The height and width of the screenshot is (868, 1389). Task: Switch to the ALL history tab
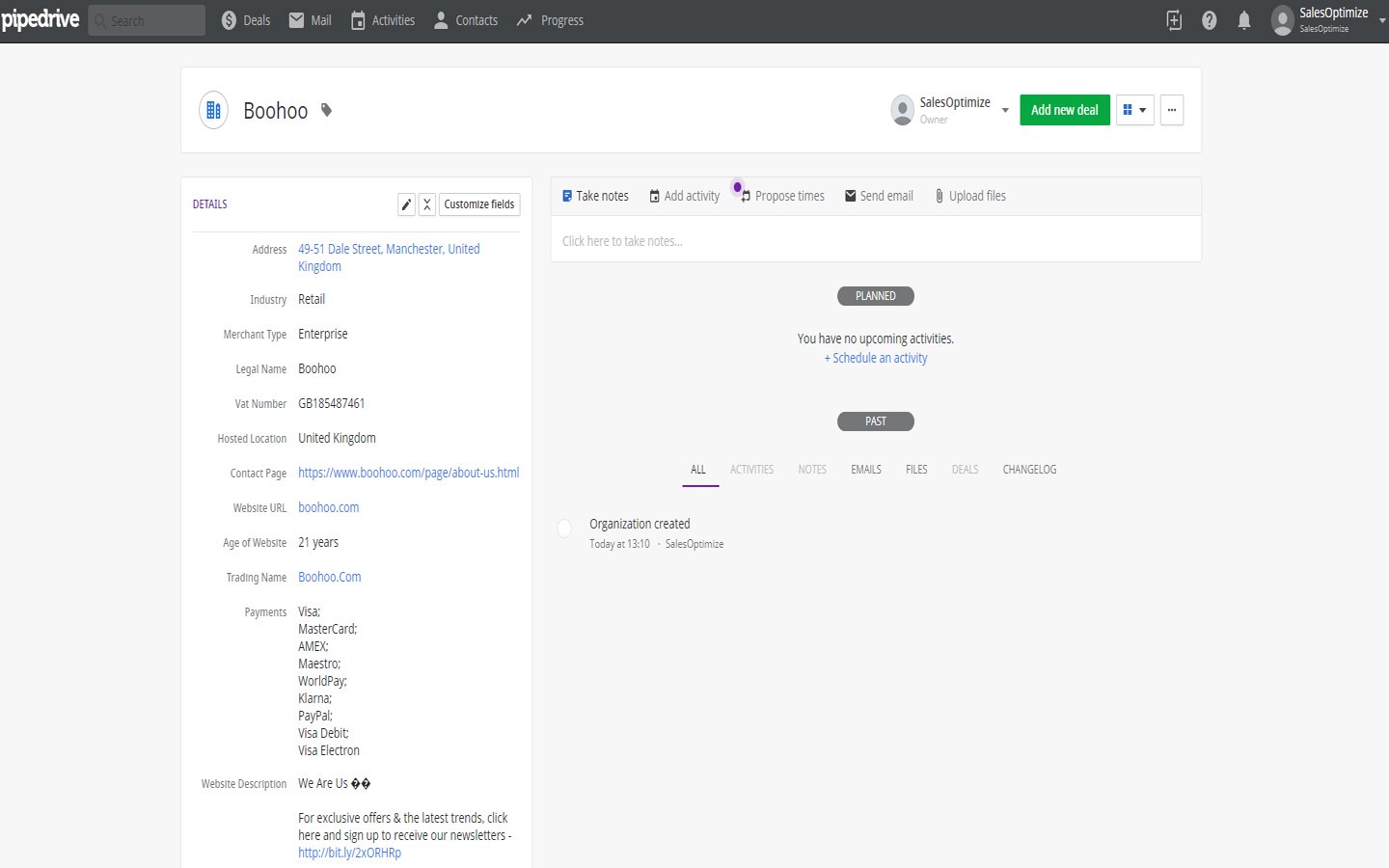[x=698, y=470]
